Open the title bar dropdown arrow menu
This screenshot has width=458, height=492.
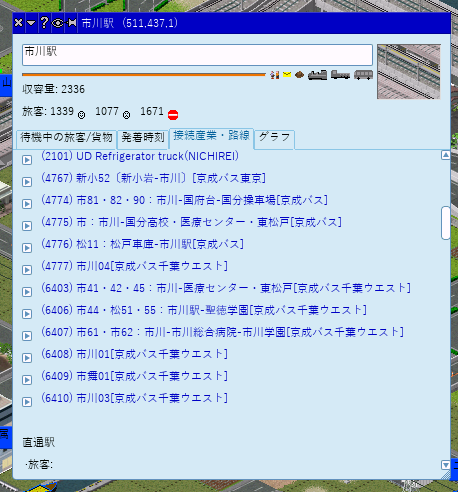(31, 23)
